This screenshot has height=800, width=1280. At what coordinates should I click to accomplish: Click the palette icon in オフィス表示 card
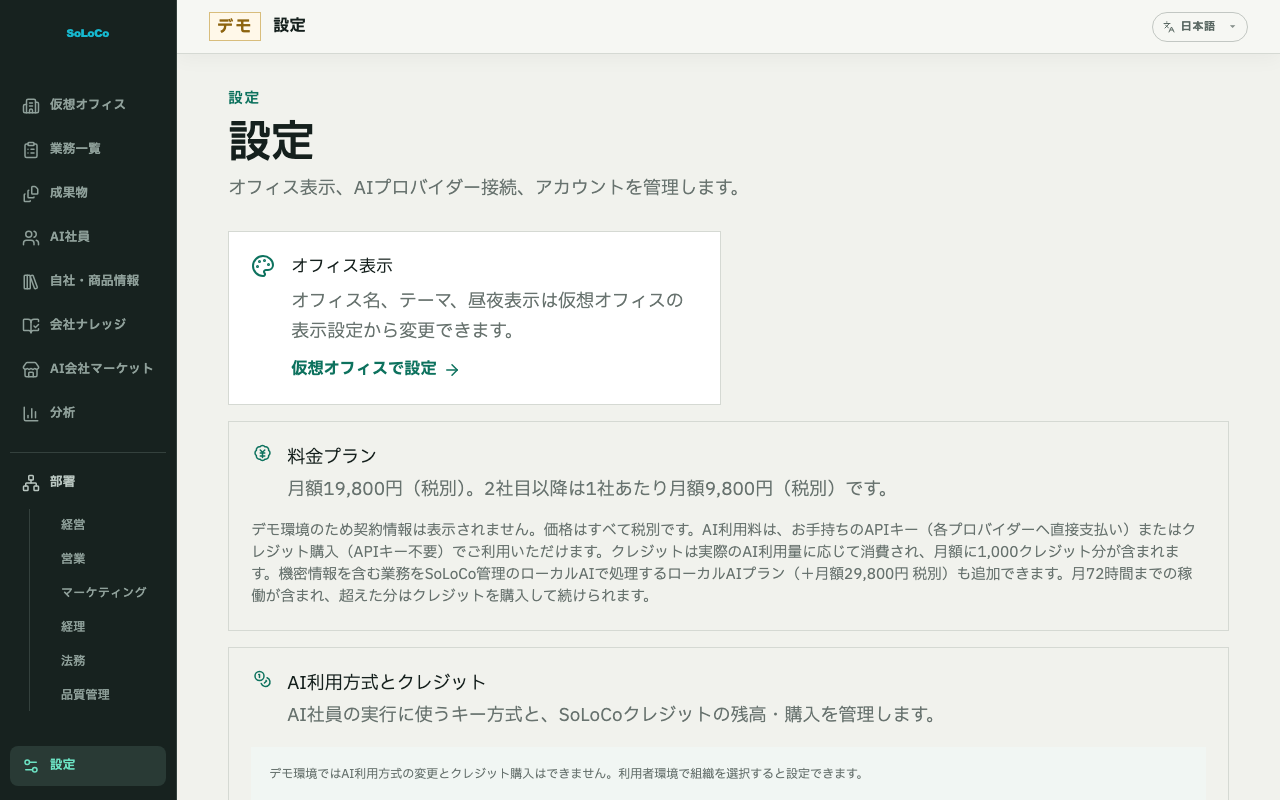(263, 266)
